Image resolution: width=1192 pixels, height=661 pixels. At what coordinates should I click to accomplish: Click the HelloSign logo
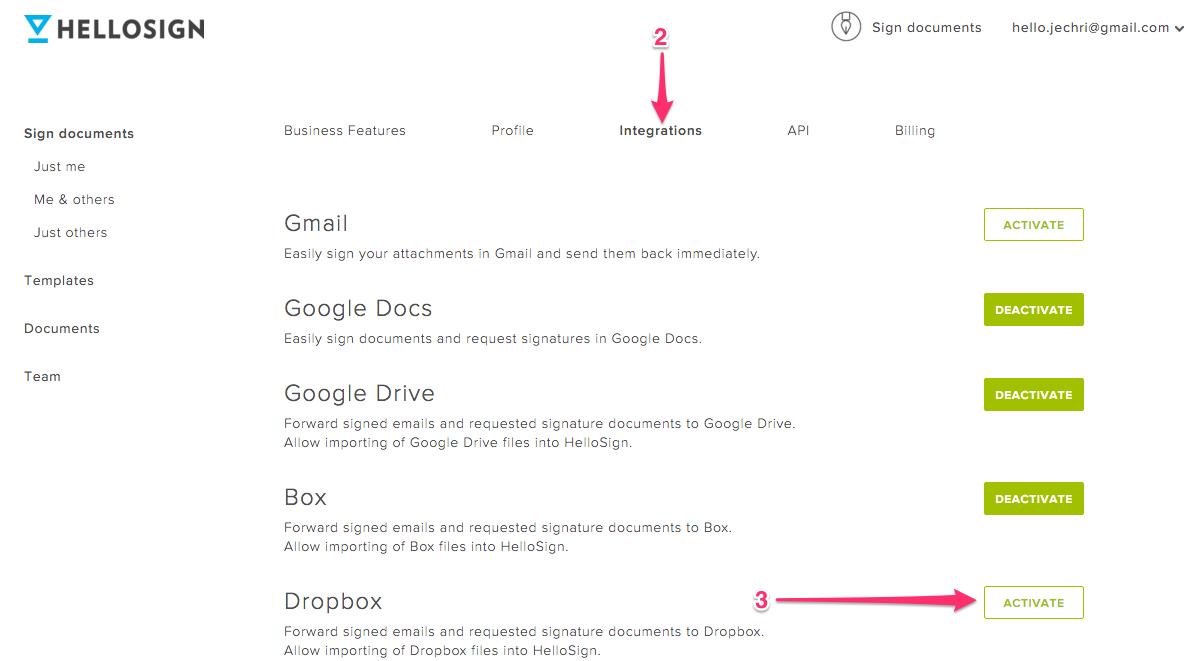coord(114,29)
